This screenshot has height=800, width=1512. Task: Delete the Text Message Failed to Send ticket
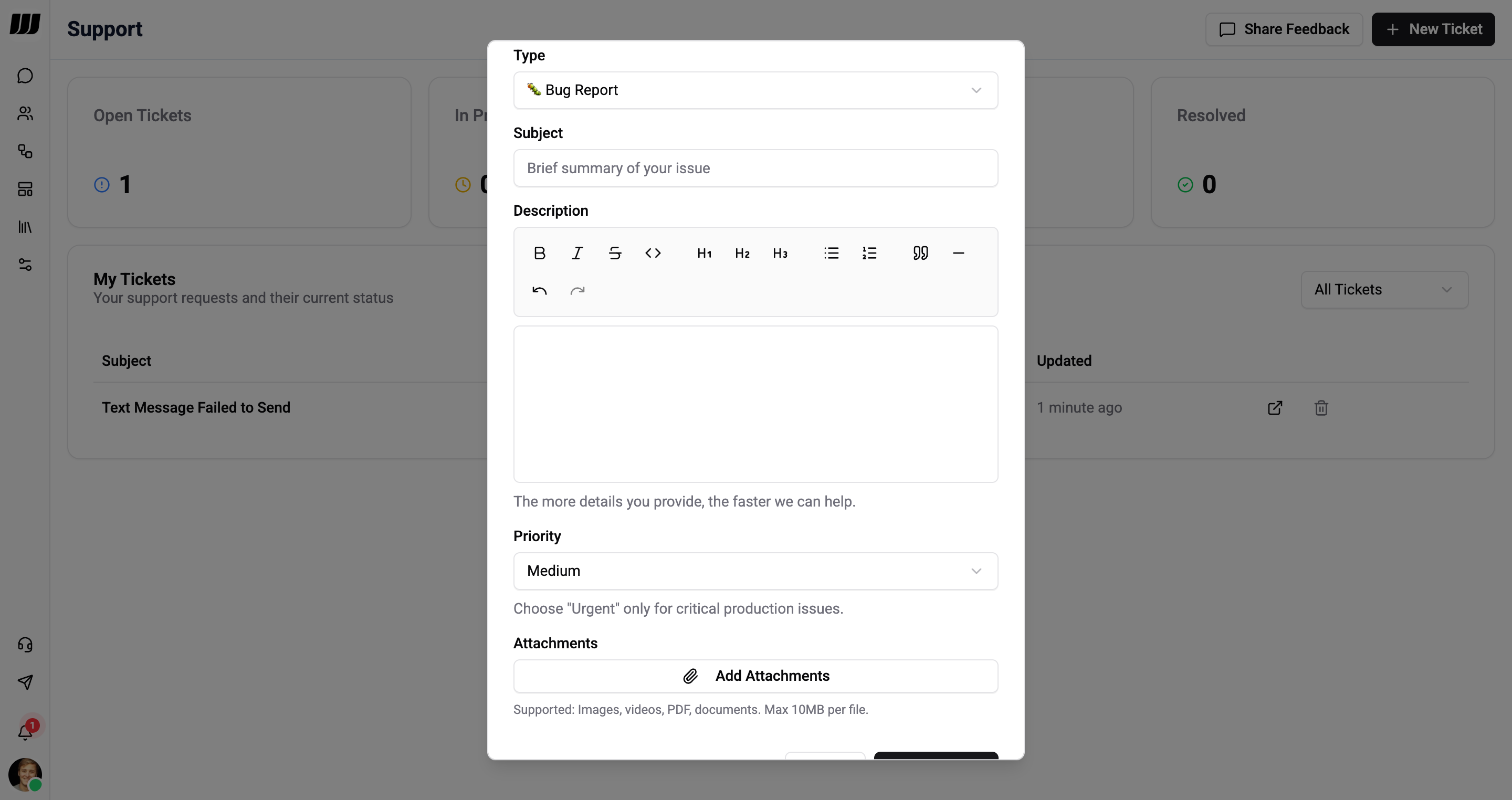tap(1321, 407)
